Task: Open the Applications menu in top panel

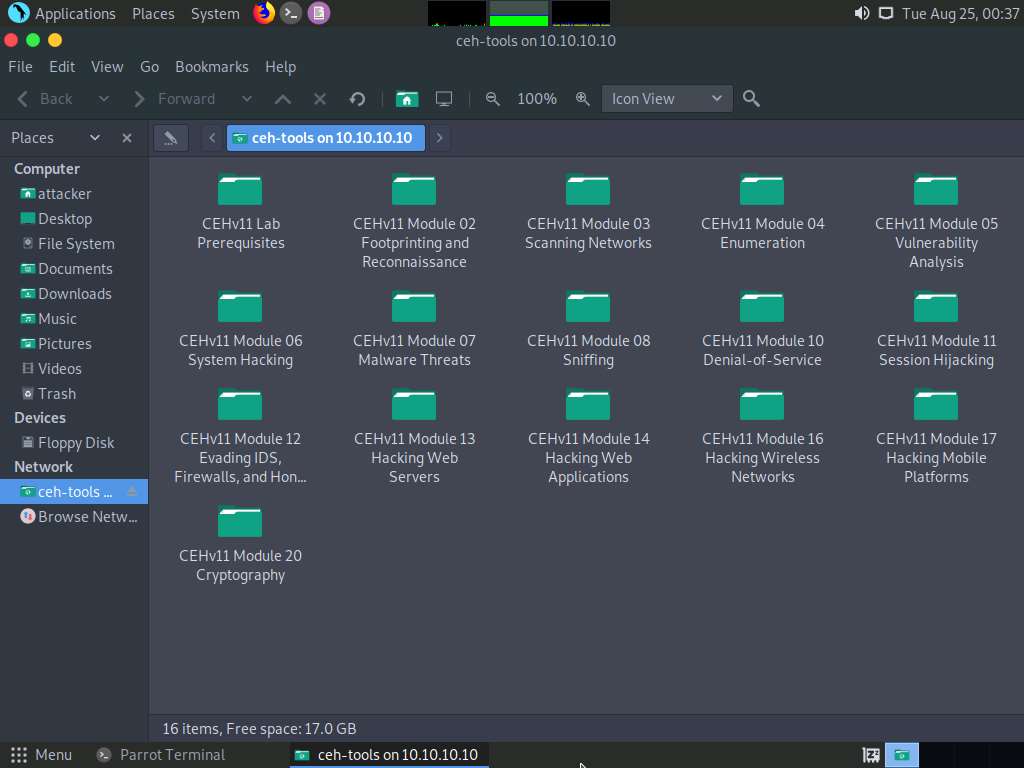Action: point(63,13)
